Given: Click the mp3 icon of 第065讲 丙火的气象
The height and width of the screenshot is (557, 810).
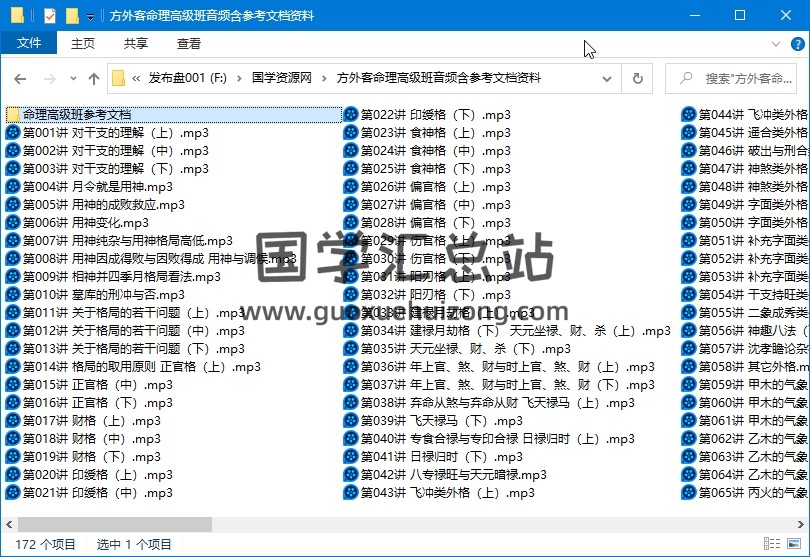Looking at the screenshot, I should pos(689,492).
